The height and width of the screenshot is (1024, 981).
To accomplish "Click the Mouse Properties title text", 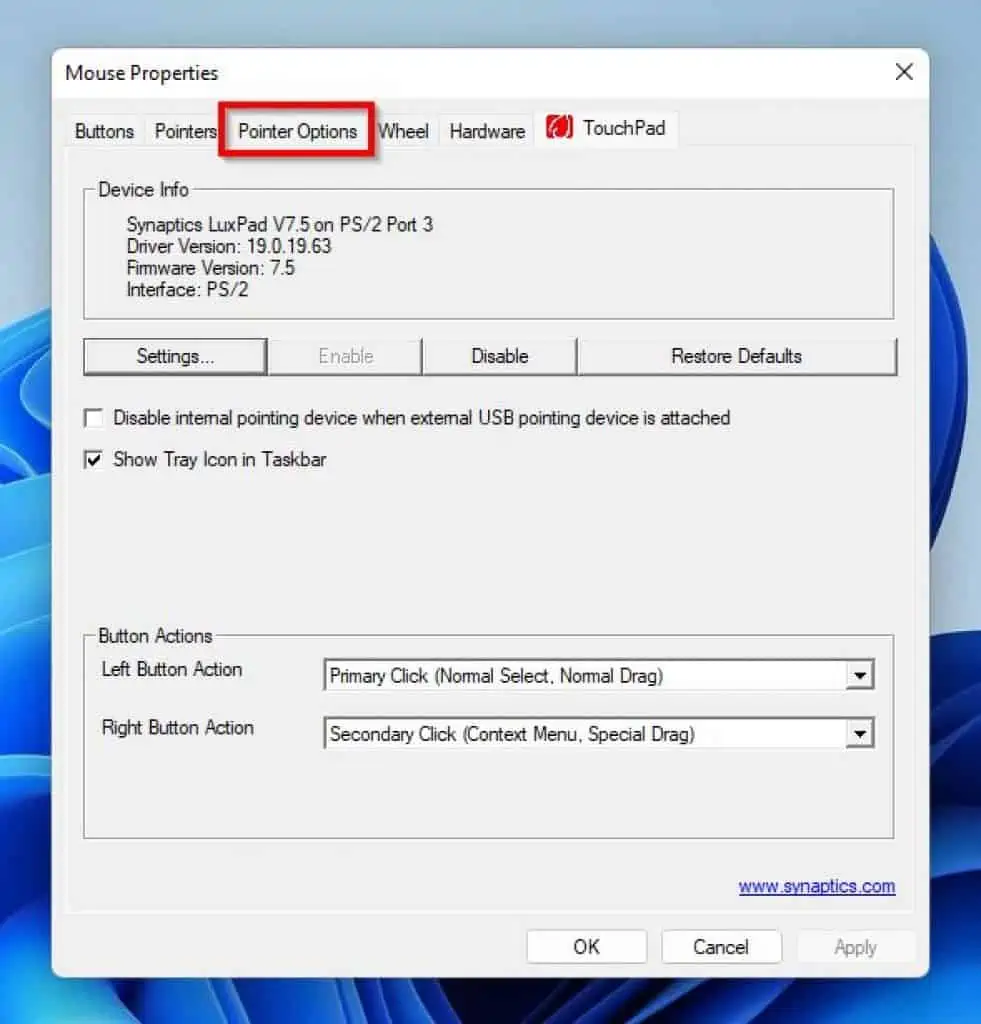I will pyautogui.click(x=142, y=73).
